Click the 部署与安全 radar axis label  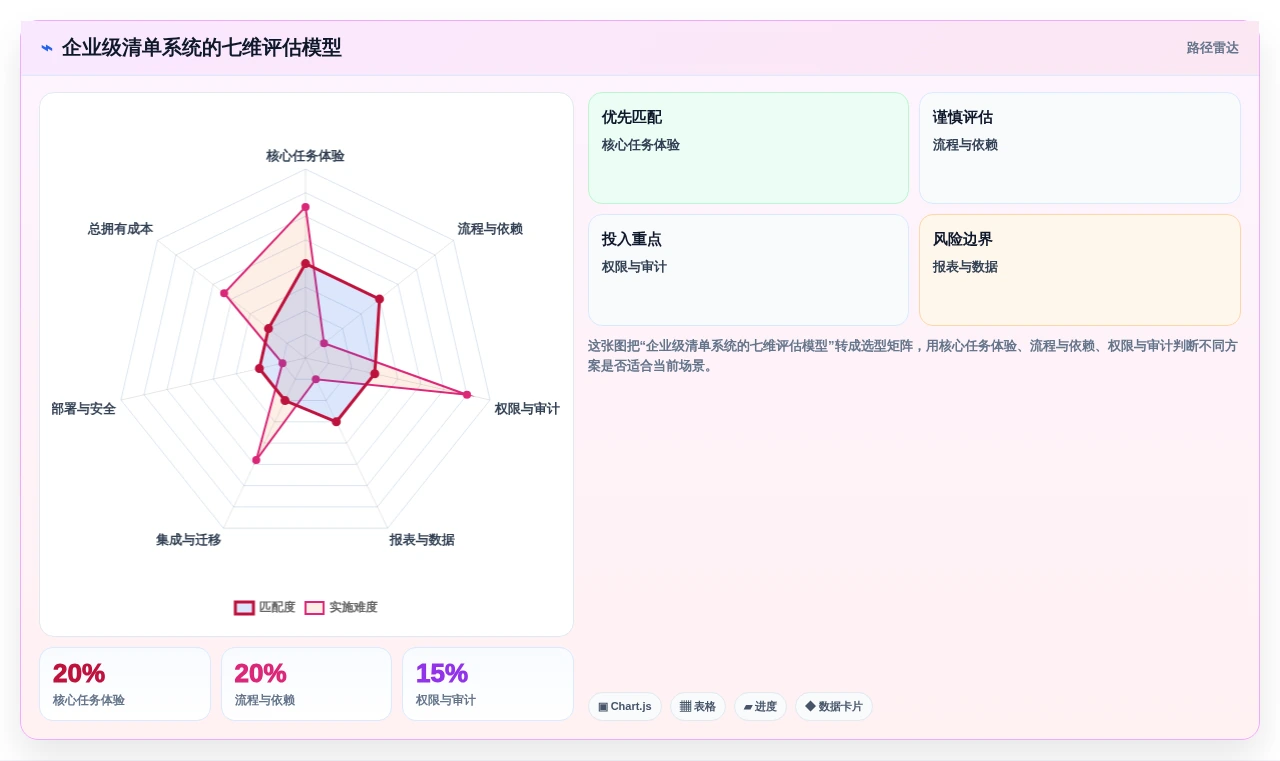click(x=84, y=409)
